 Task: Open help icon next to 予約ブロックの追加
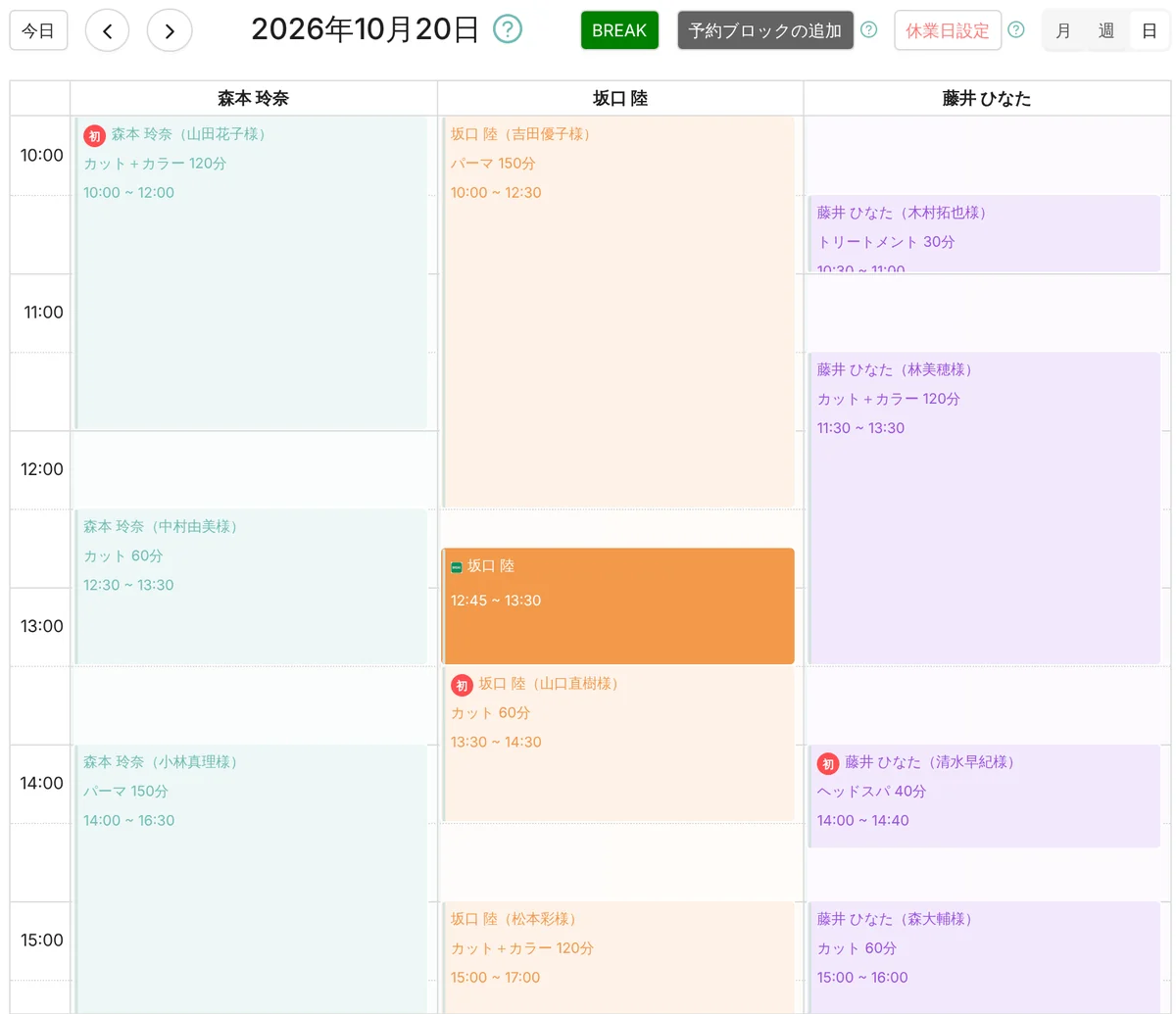[868, 30]
